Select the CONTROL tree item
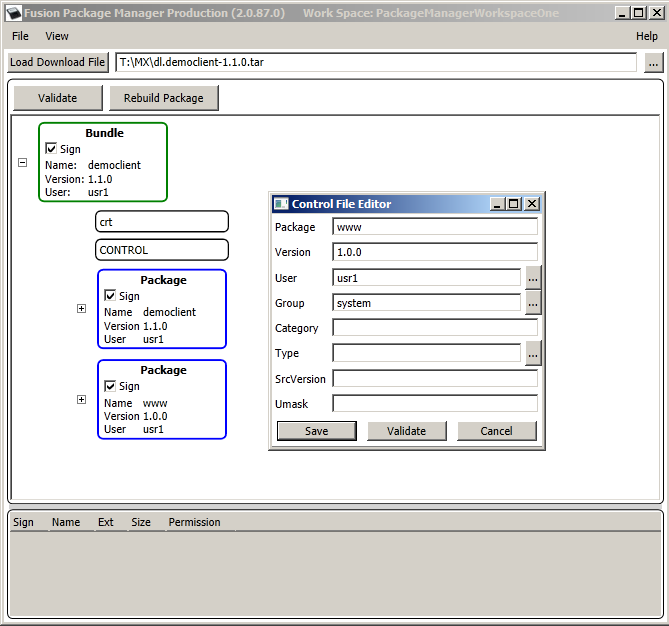This screenshot has height=626, width=669. 162,250
